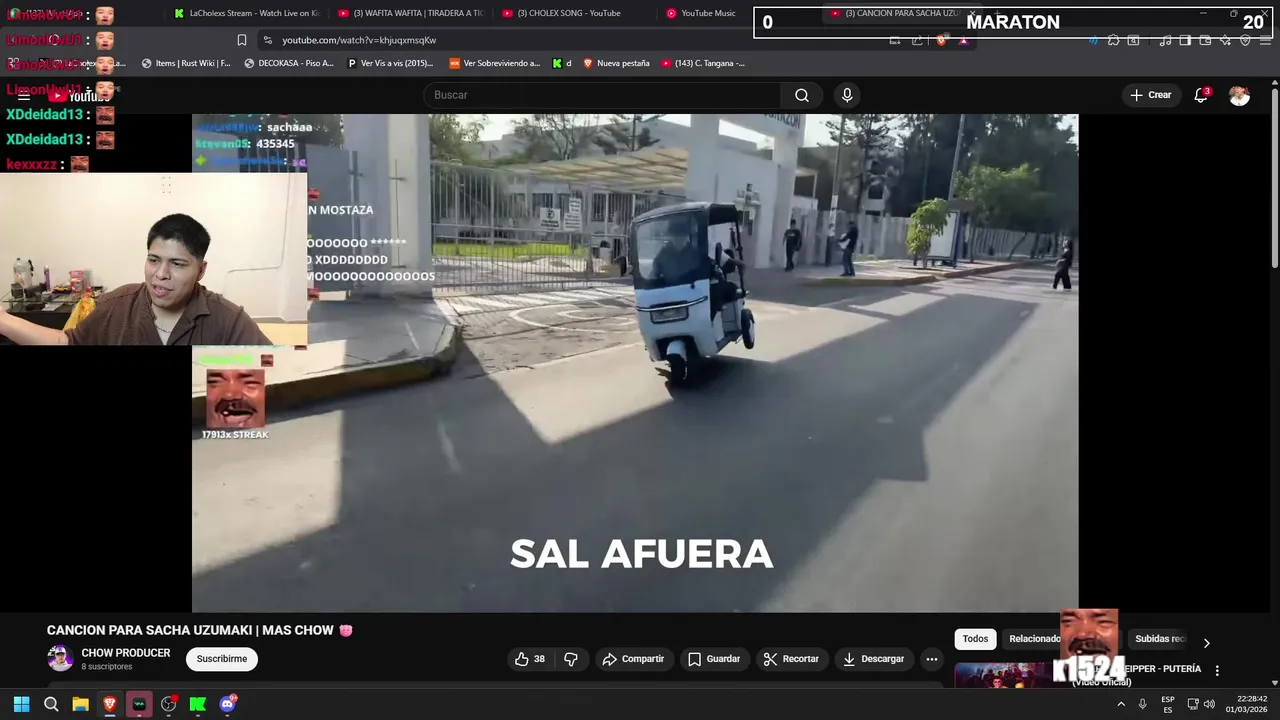Open CHOW PRODUCER channel avatar

(60, 658)
